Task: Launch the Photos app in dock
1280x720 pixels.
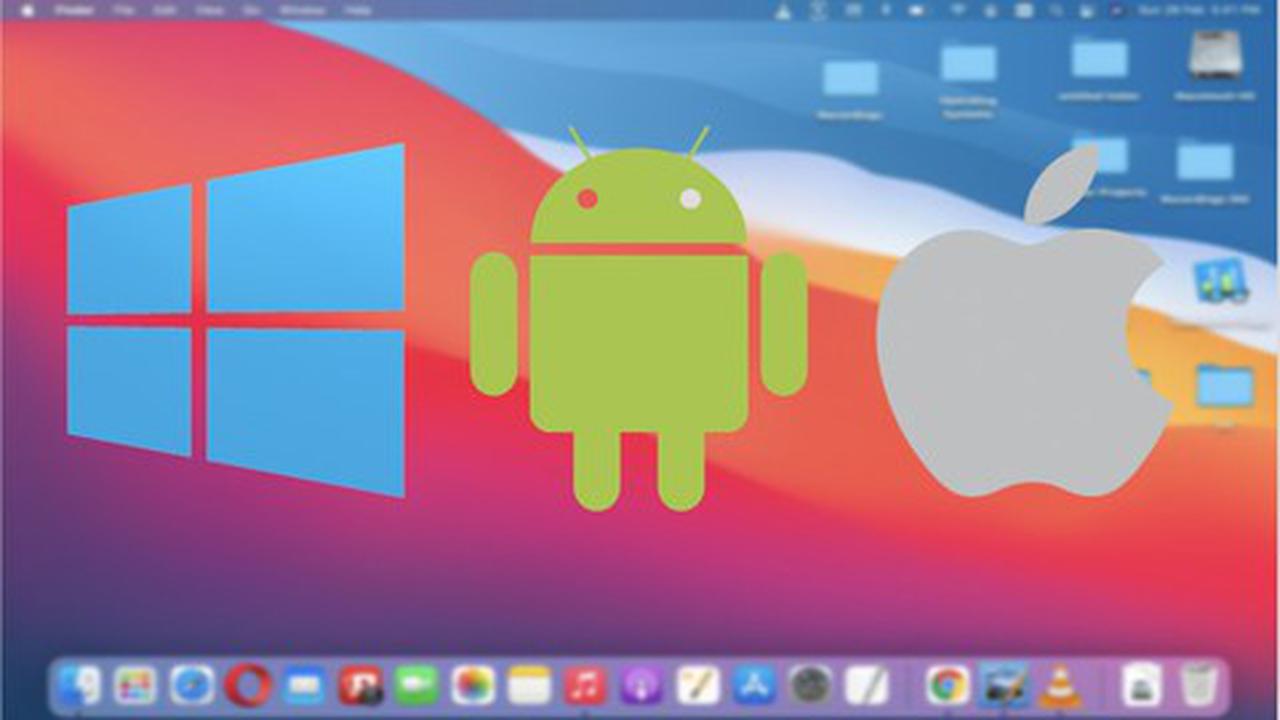Action: point(473,686)
